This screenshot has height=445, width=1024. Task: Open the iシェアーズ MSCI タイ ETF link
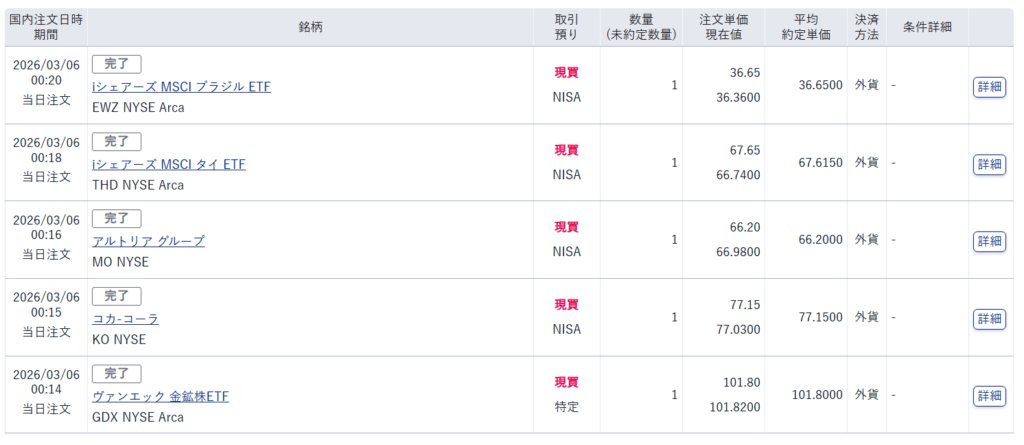tap(168, 164)
